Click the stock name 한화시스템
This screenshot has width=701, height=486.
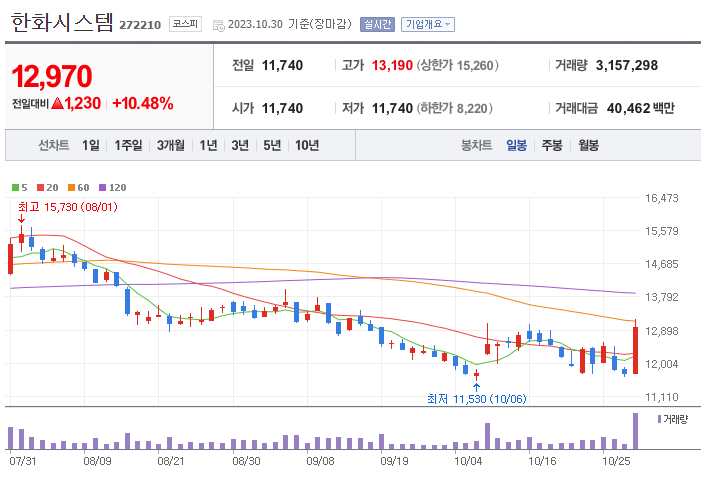pos(62,22)
